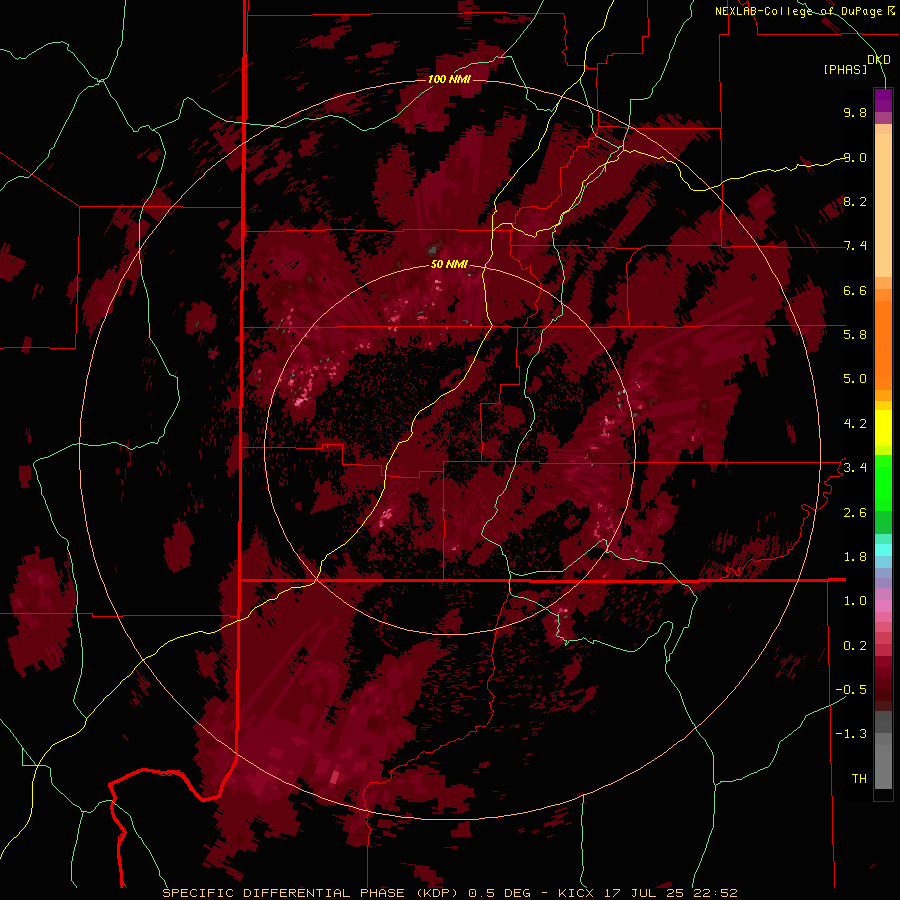This screenshot has width=900, height=900.
Task: Pick the purple segment atop the color bar
Action: click(x=883, y=100)
